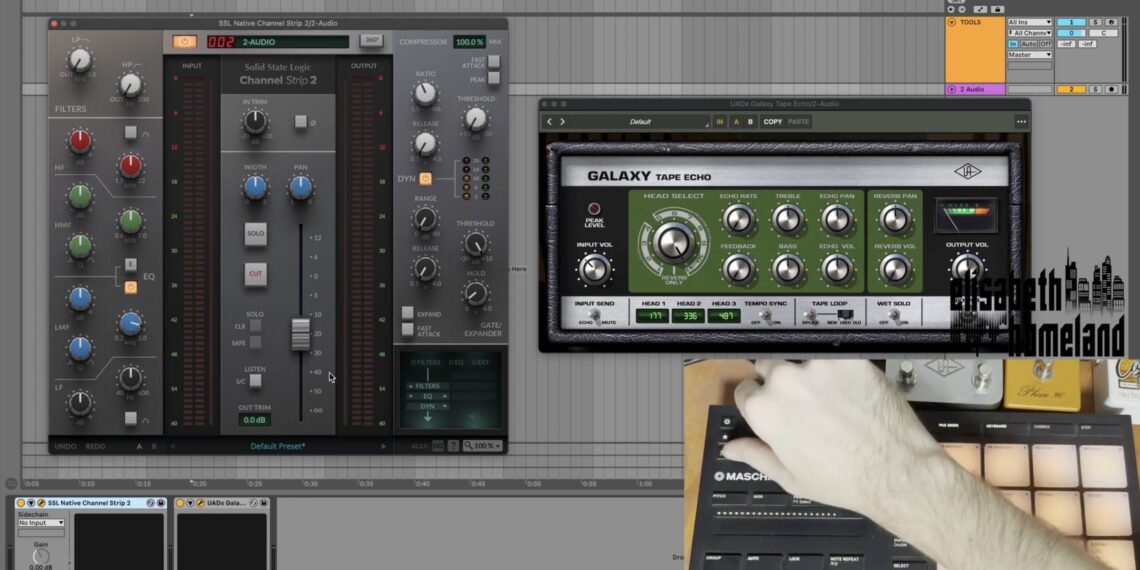Enable compressor Fast Attack switch
The width and height of the screenshot is (1140, 570).
(x=493, y=61)
